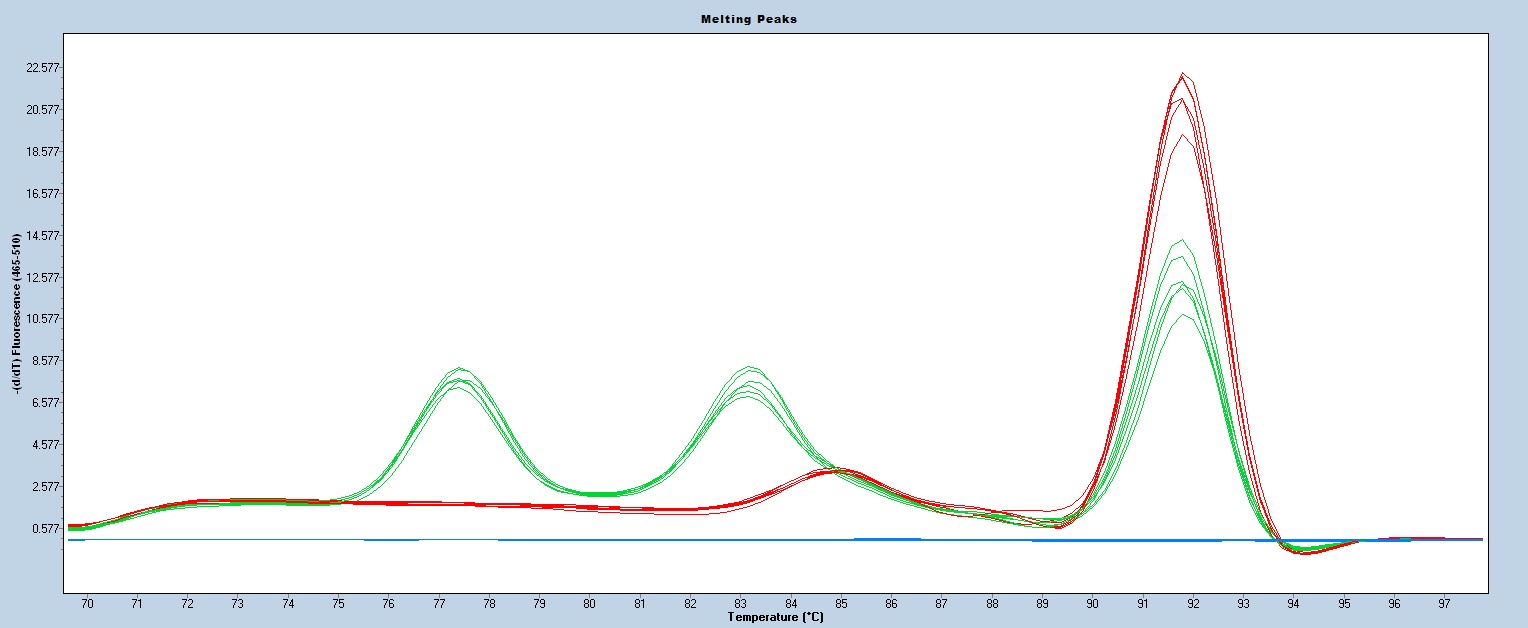
Task: Select the Temperature (°C) x-axis label
Action: tap(763, 617)
